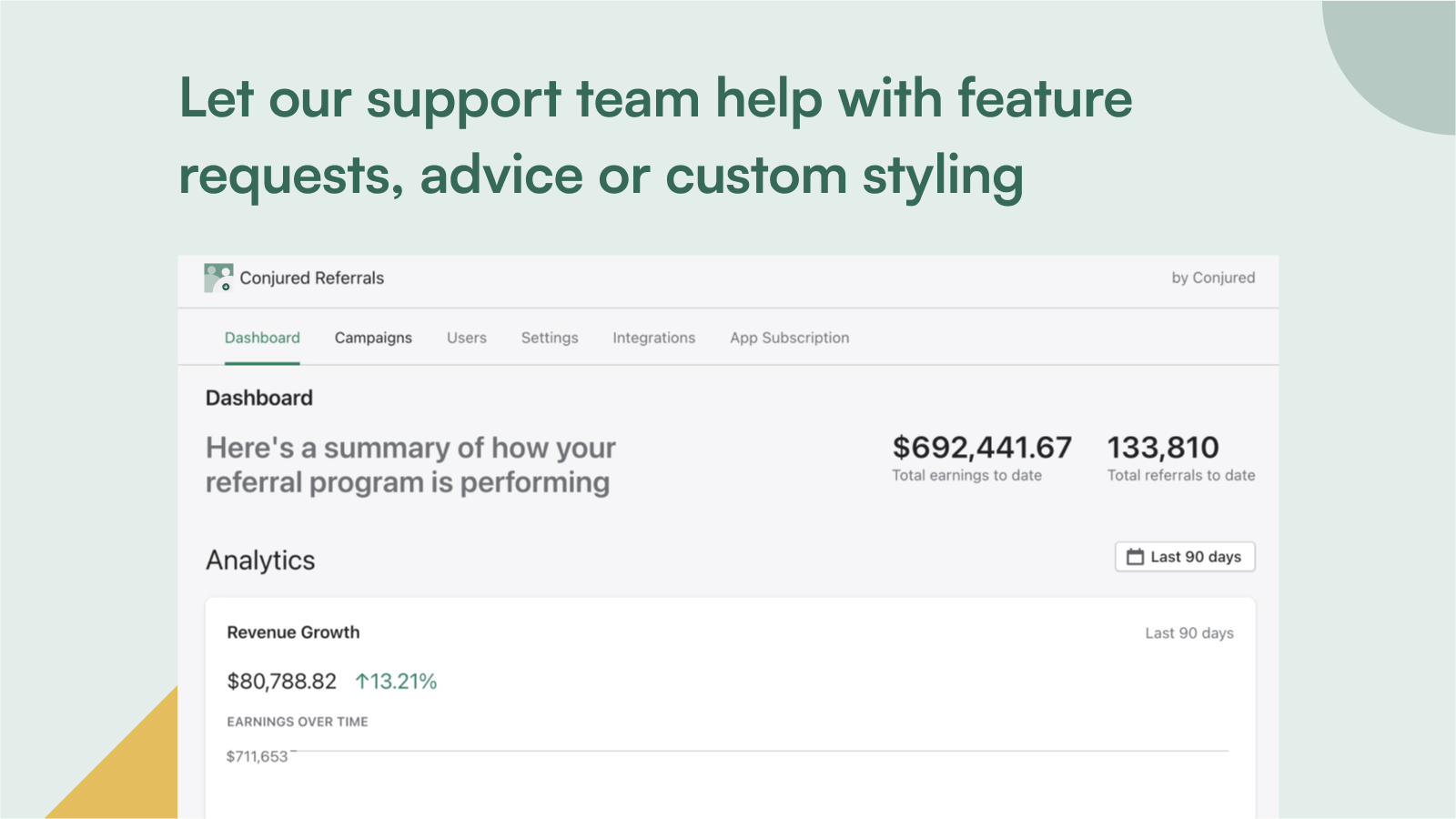
Task: Select the Dashboard tab
Action: tap(262, 338)
